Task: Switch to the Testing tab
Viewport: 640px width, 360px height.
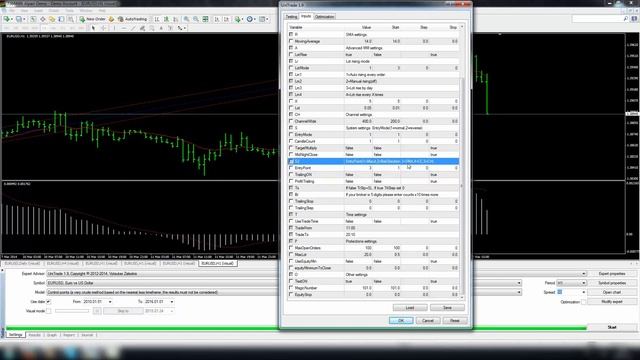Action: click(x=291, y=17)
